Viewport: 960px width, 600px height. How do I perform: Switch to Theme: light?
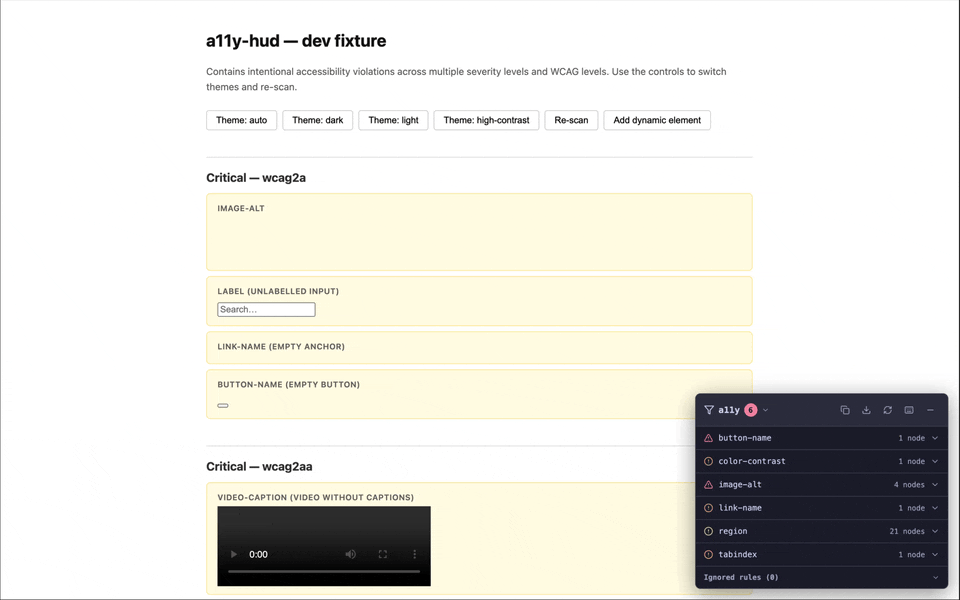[394, 120]
